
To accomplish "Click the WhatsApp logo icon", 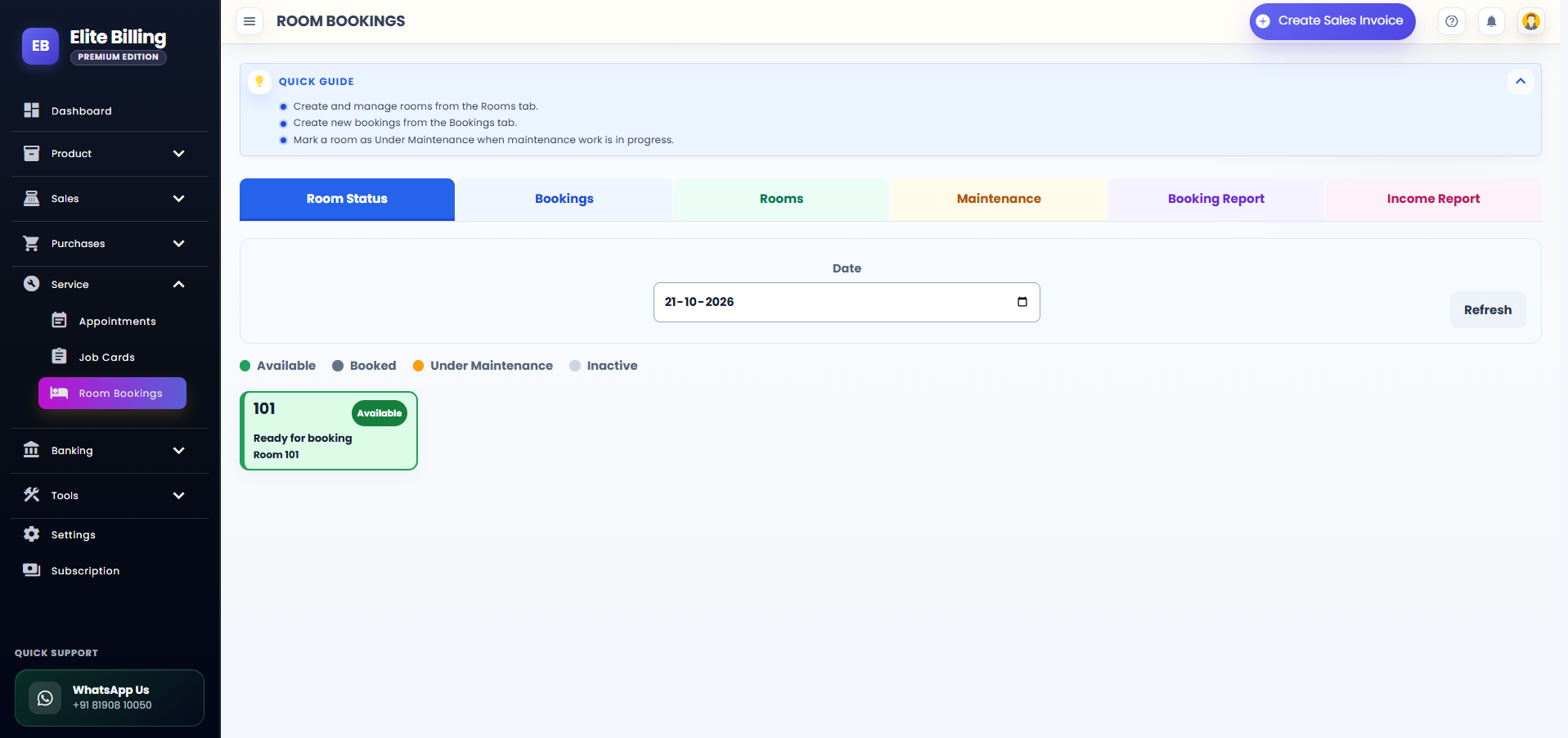I will pyautogui.click(x=45, y=698).
